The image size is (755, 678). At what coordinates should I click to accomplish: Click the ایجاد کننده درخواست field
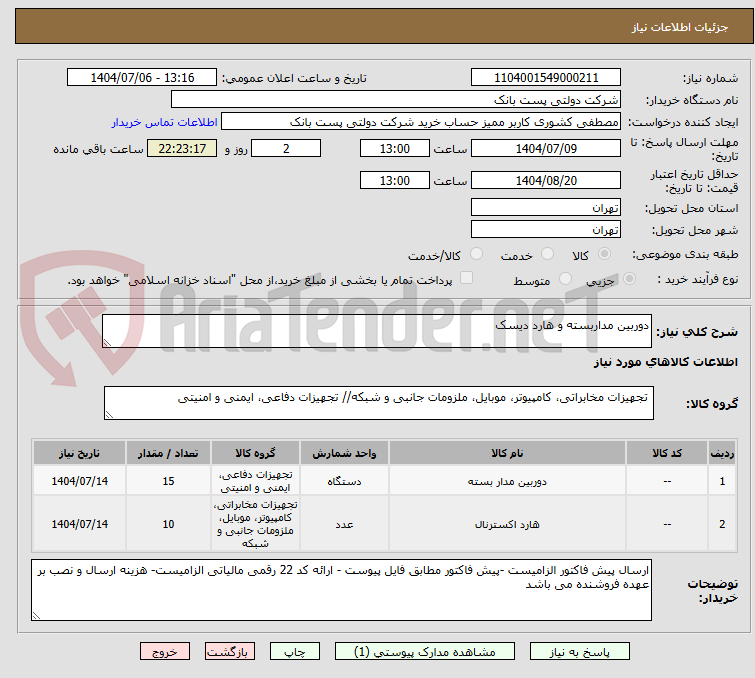pyautogui.click(x=421, y=122)
